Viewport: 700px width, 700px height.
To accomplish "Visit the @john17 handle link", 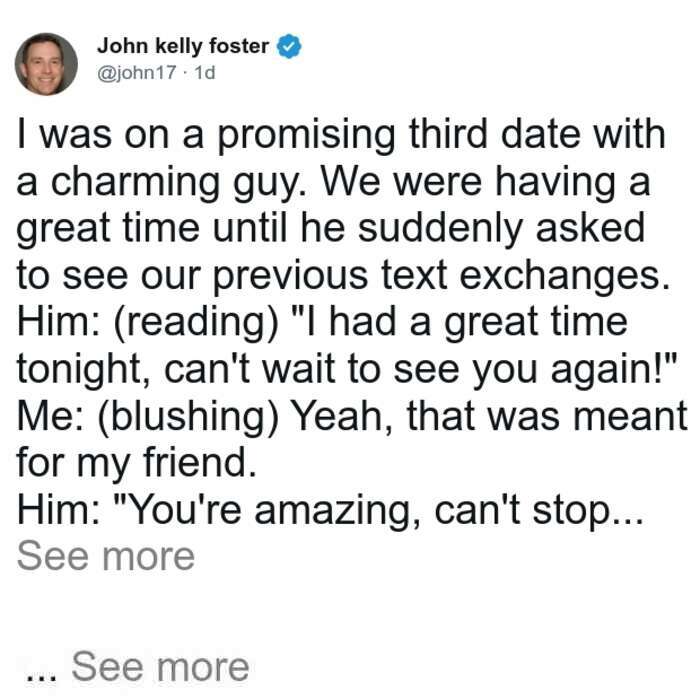I will tap(137, 72).
